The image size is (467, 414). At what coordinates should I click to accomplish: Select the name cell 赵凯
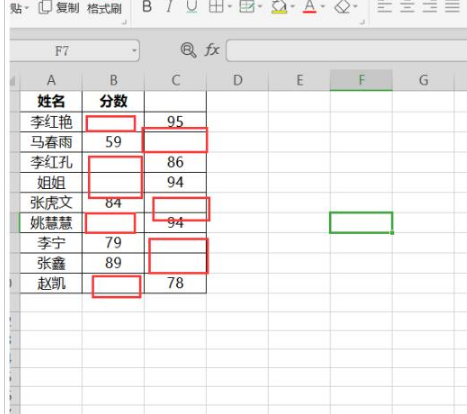pos(51,284)
